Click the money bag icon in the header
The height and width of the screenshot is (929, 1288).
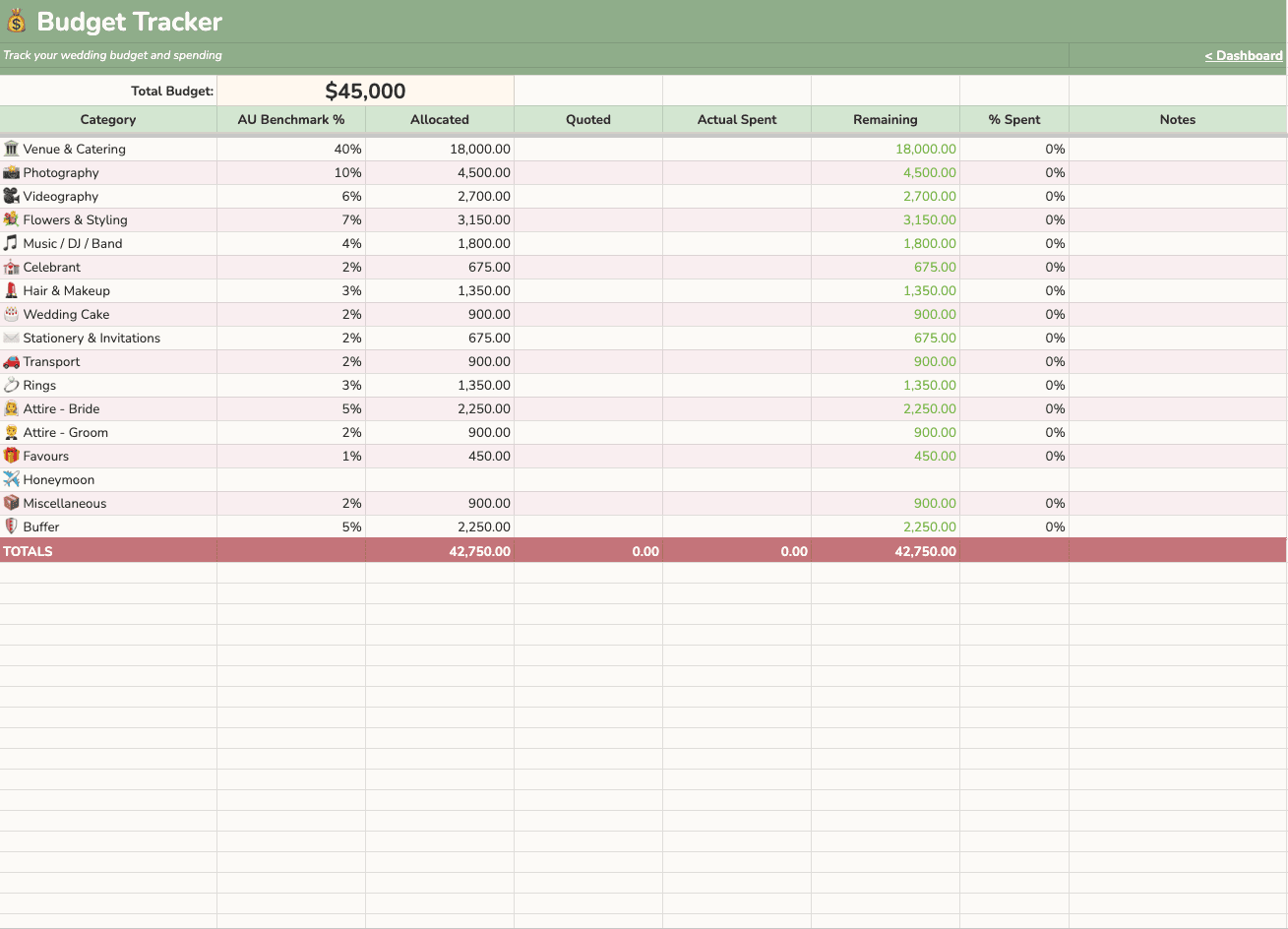[x=16, y=21]
